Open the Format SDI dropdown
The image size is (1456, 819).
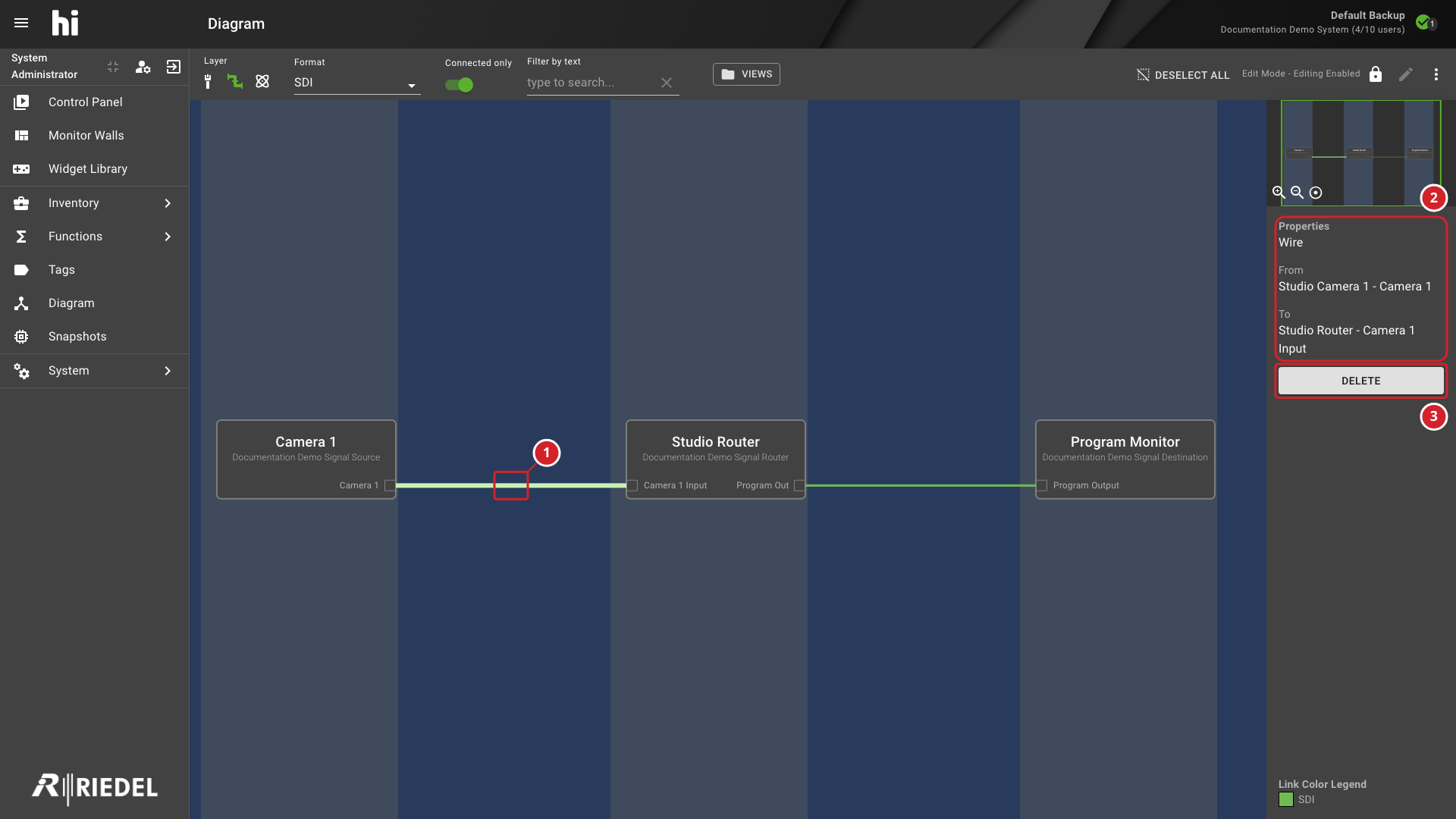click(356, 83)
